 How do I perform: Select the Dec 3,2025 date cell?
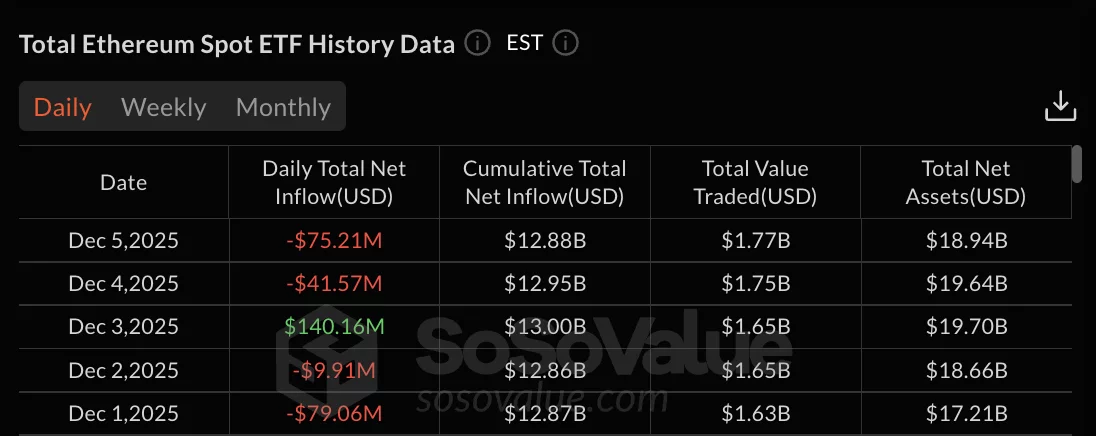click(x=124, y=327)
